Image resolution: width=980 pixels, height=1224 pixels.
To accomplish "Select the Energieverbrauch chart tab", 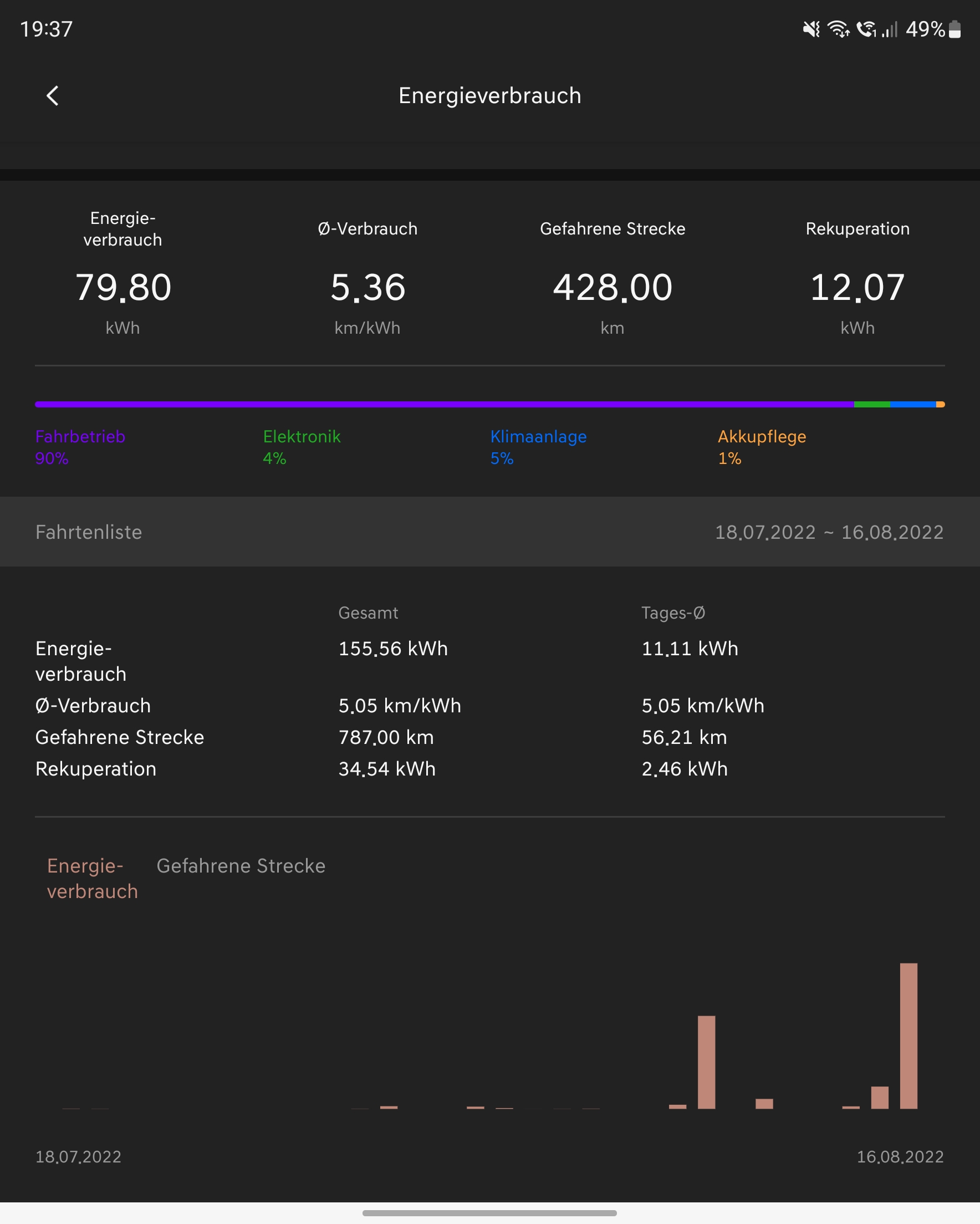I will coord(92,878).
